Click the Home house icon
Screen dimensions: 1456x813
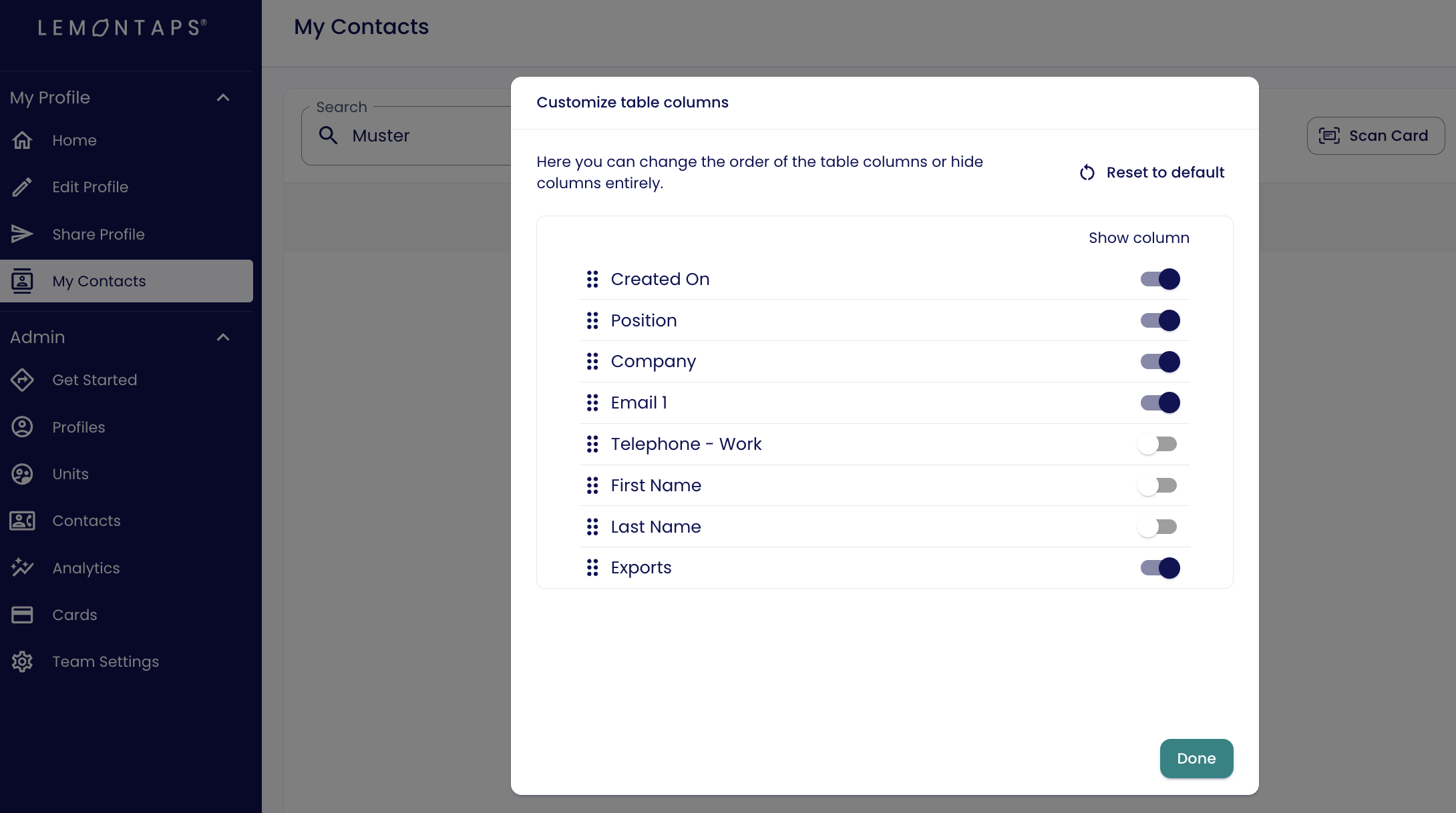(22, 140)
